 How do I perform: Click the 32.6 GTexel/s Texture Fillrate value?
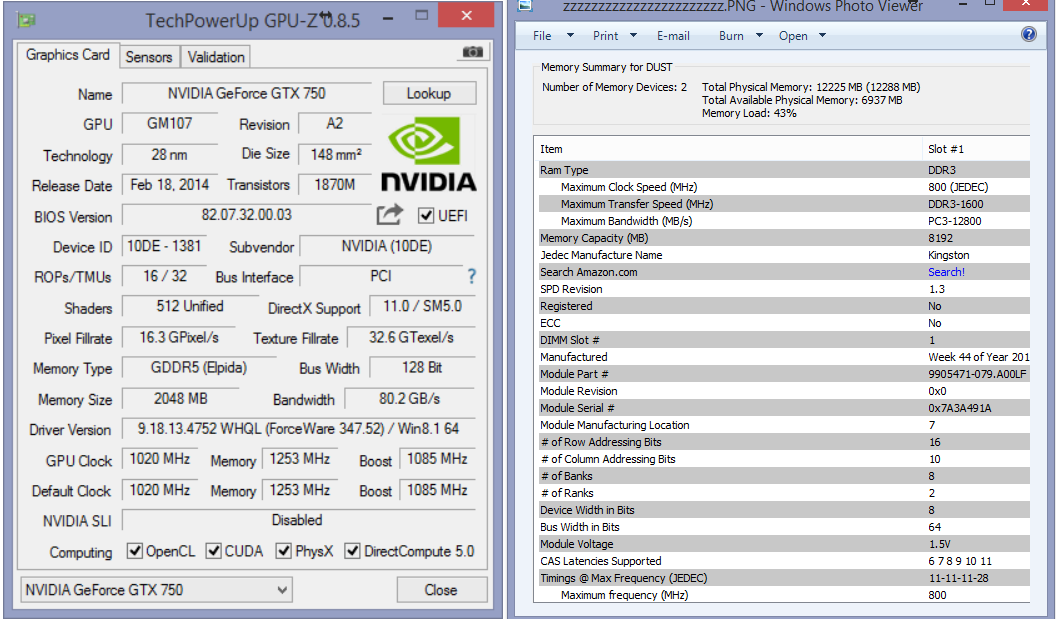tap(411, 338)
